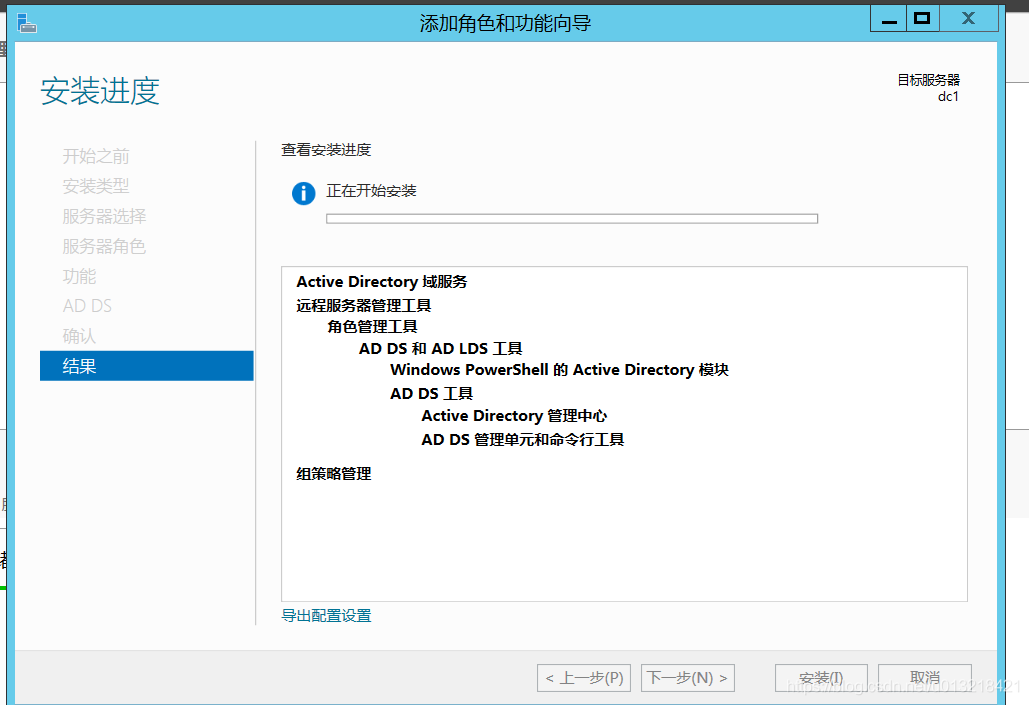Viewport: 1029px width, 705px height.
Task: Select the '角色管理工具' row
Action: tap(372, 326)
